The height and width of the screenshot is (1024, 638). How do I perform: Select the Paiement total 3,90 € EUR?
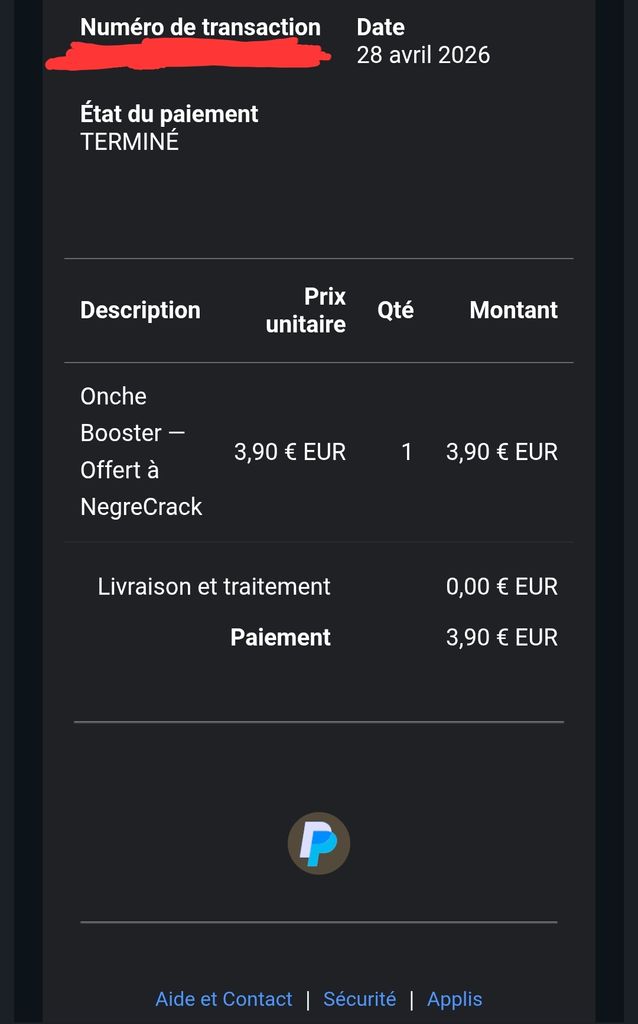tap(502, 637)
